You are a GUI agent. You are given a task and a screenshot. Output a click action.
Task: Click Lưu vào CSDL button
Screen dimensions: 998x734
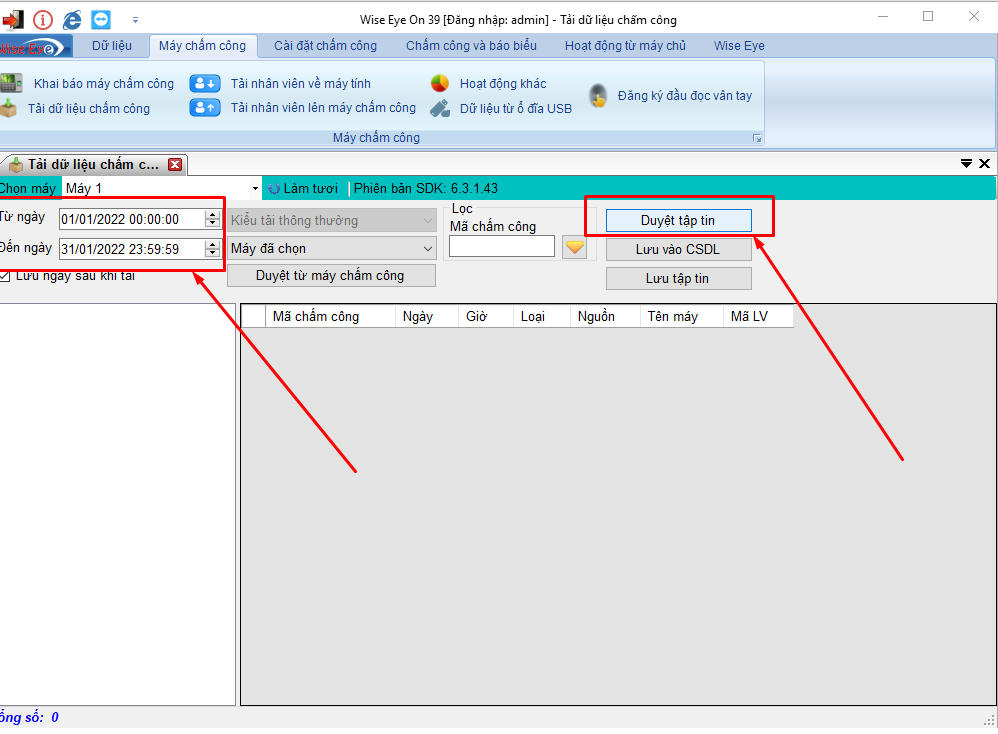(678, 250)
